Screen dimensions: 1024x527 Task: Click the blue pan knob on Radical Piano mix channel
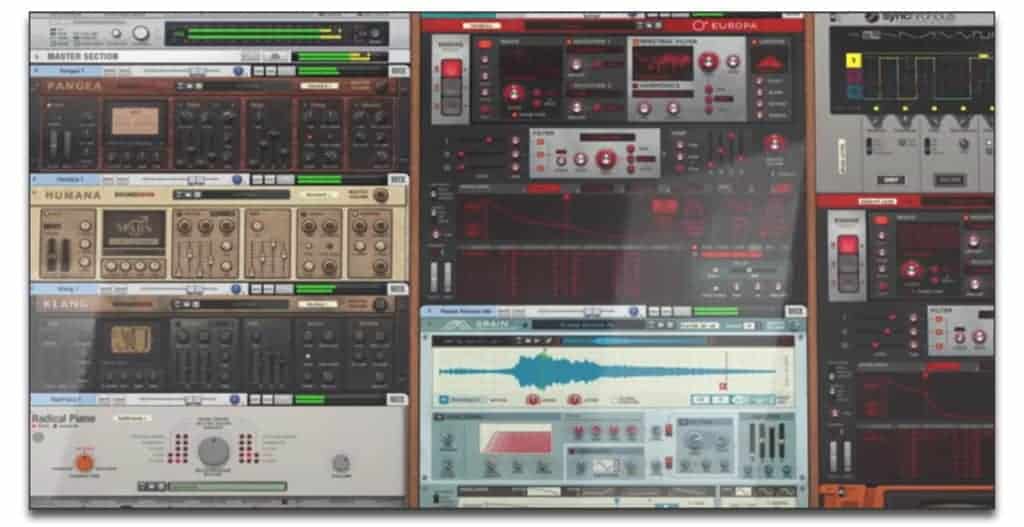pos(237,399)
